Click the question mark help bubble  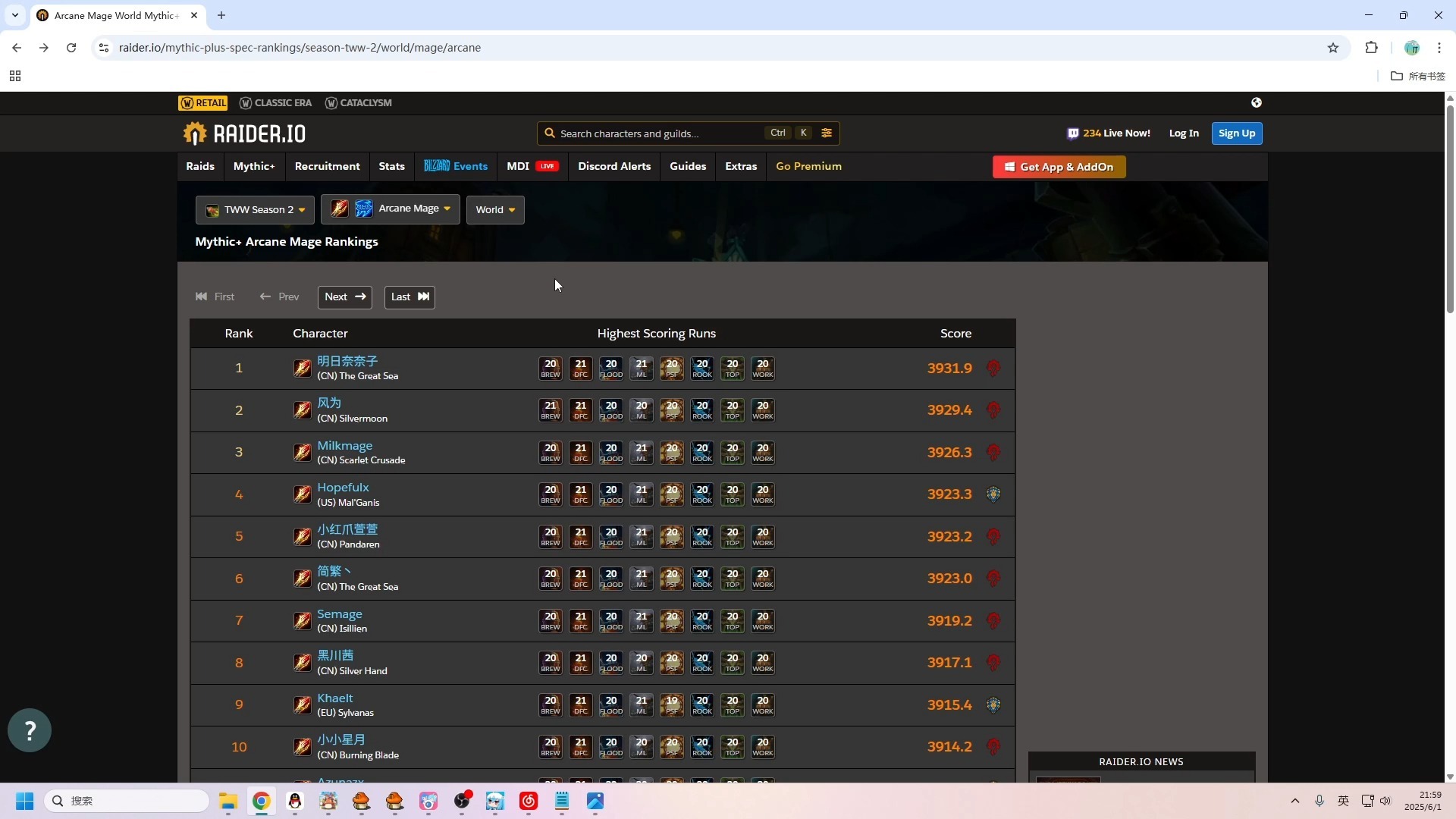pos(30,730)
